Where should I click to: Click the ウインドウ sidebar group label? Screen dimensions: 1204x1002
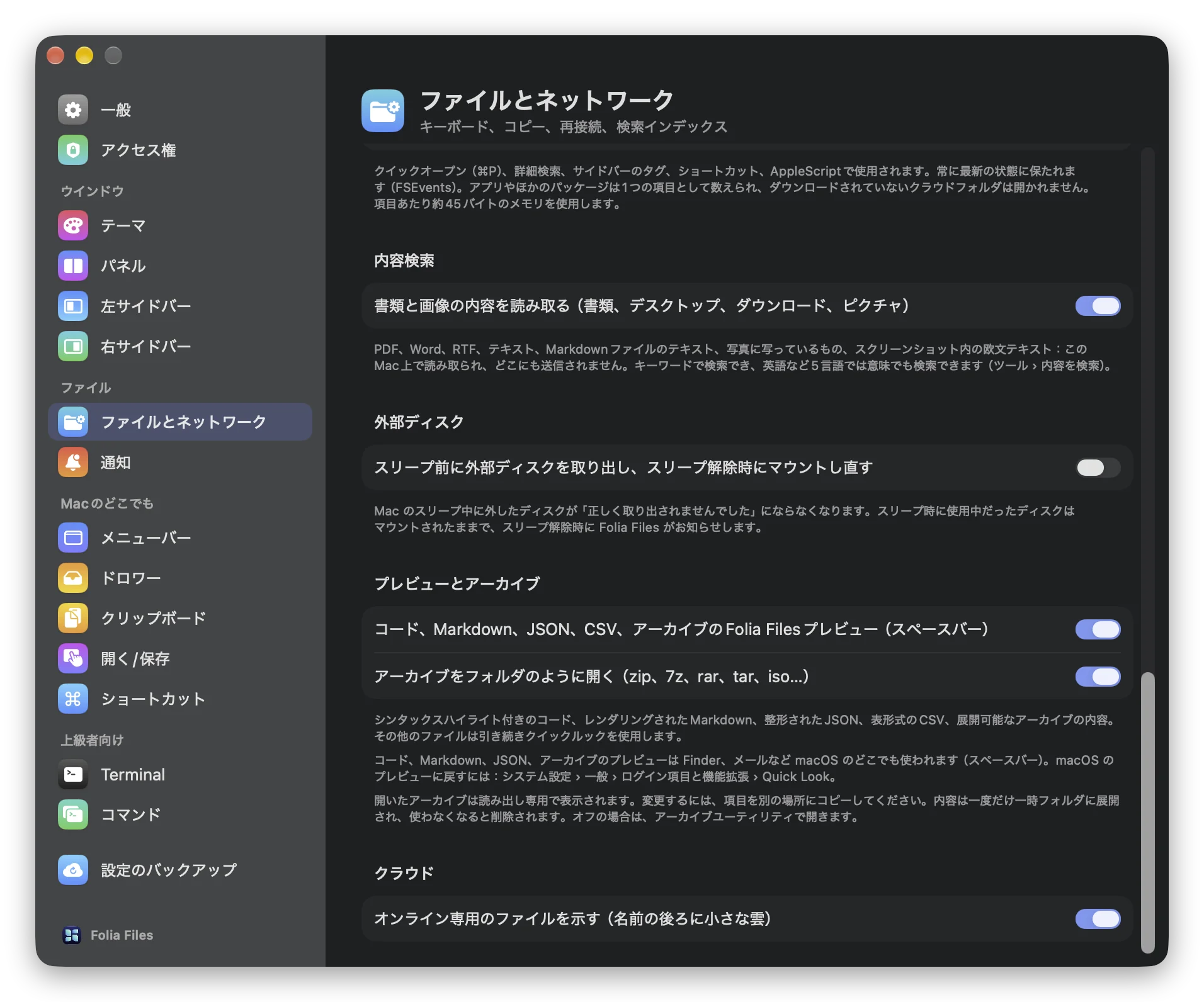(92, 191)
